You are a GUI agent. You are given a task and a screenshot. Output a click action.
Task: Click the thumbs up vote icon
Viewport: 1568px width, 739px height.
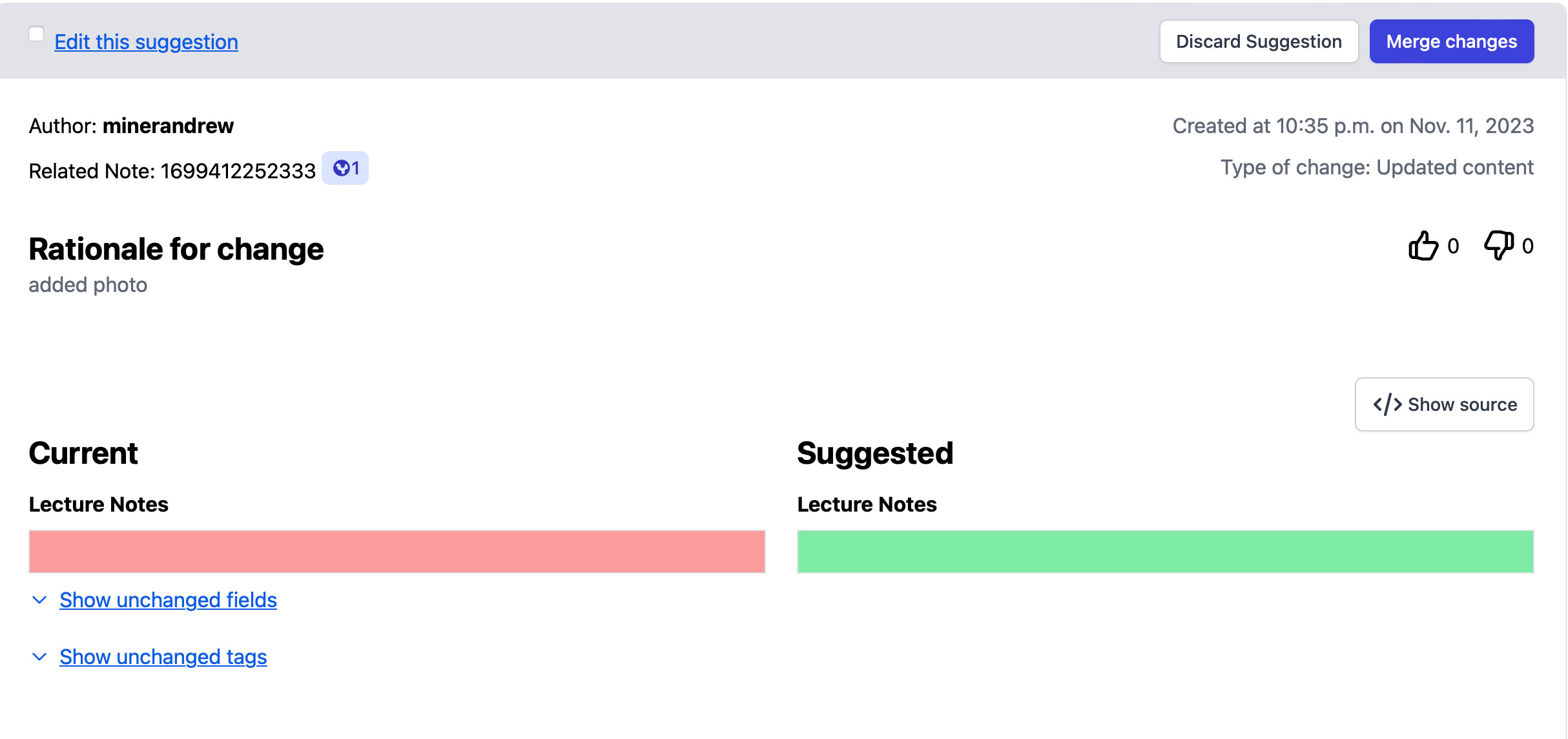1423,245
